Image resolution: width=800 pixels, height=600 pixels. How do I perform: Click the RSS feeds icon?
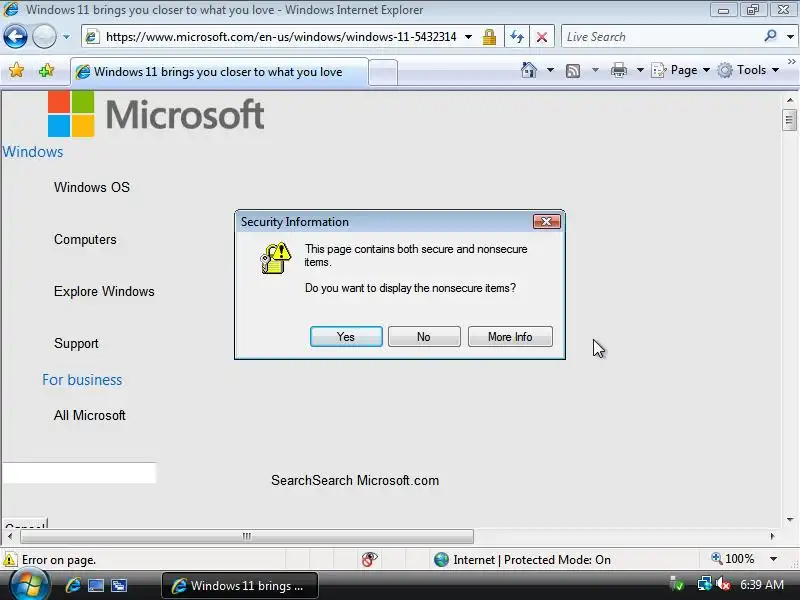tap(573, 70)
